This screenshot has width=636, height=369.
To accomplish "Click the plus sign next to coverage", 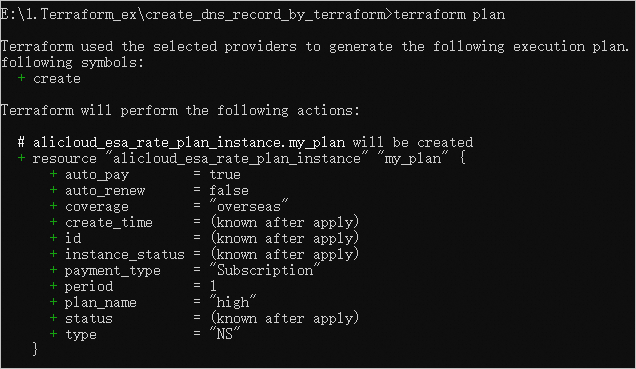I will coord(53,206).
